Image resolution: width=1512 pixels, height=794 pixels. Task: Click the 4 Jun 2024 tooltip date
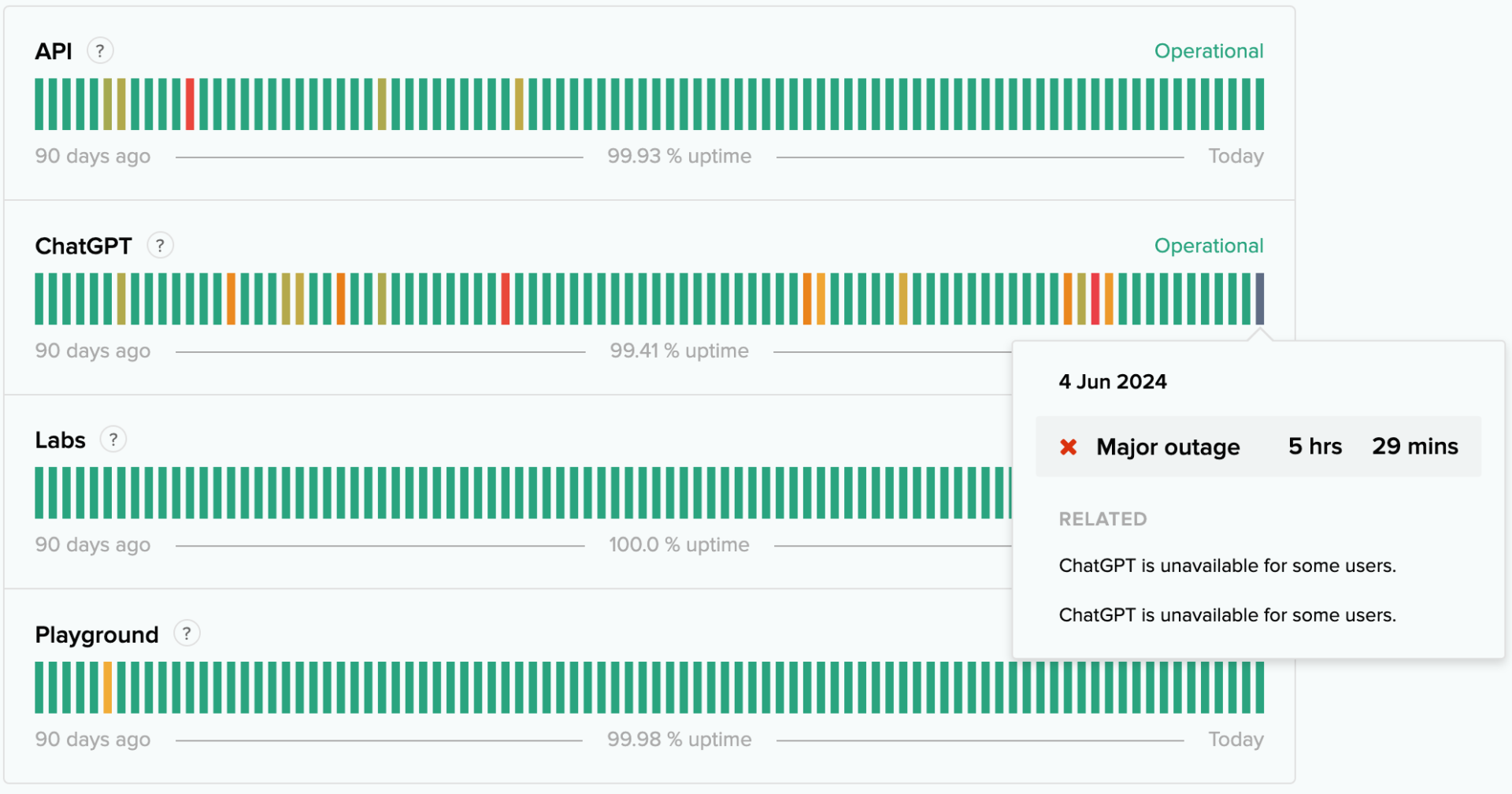[x=1113, y=382]
